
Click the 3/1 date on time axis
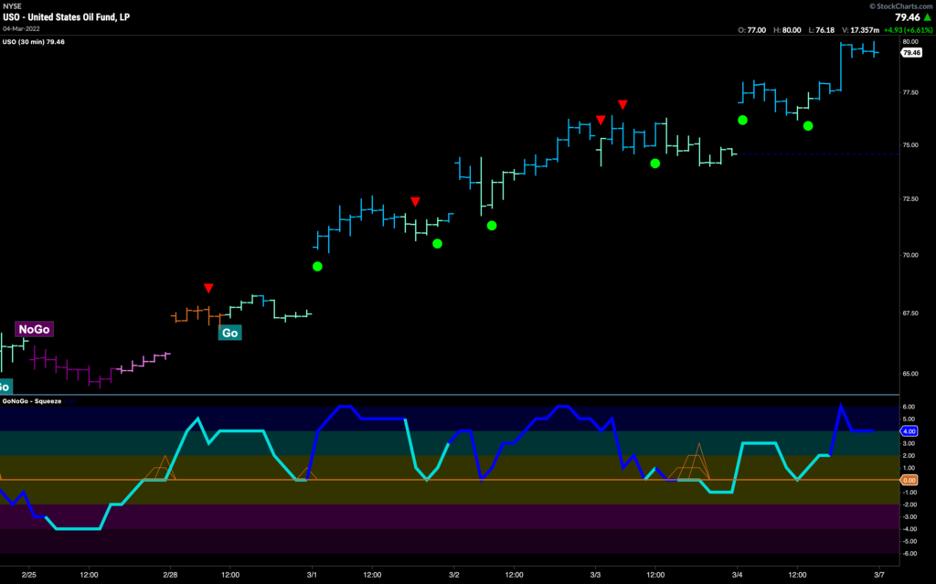click(312, 573)
